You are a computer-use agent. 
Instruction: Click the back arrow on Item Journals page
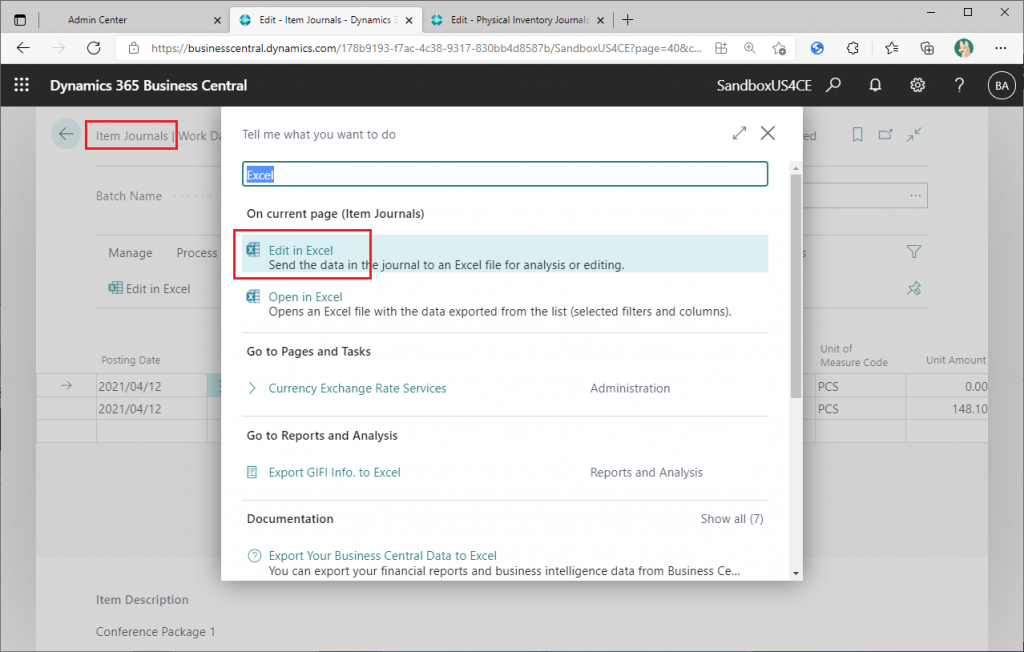pyautogui.click(x=66, y=135)
